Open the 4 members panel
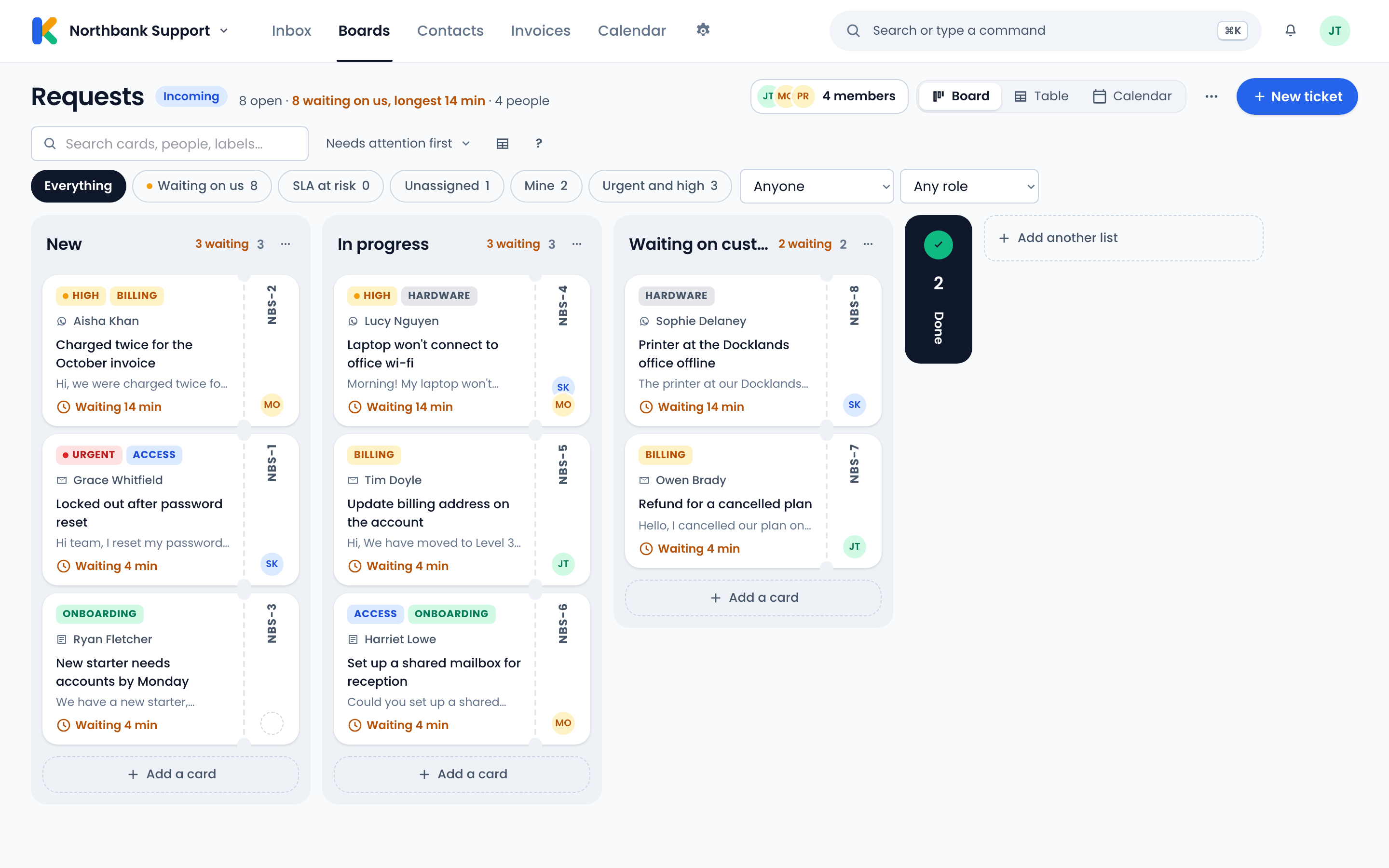 (829, 96)
